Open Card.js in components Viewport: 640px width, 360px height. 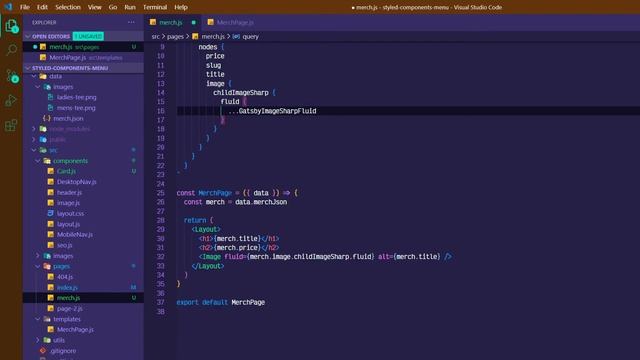[66, 171]
